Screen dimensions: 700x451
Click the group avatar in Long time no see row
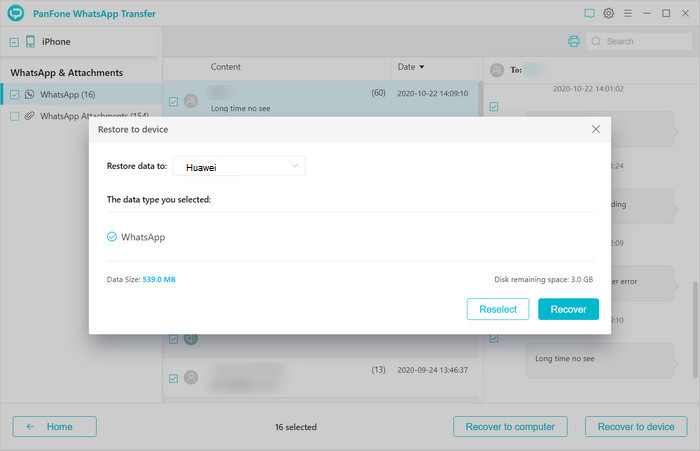tap(191, 101)
